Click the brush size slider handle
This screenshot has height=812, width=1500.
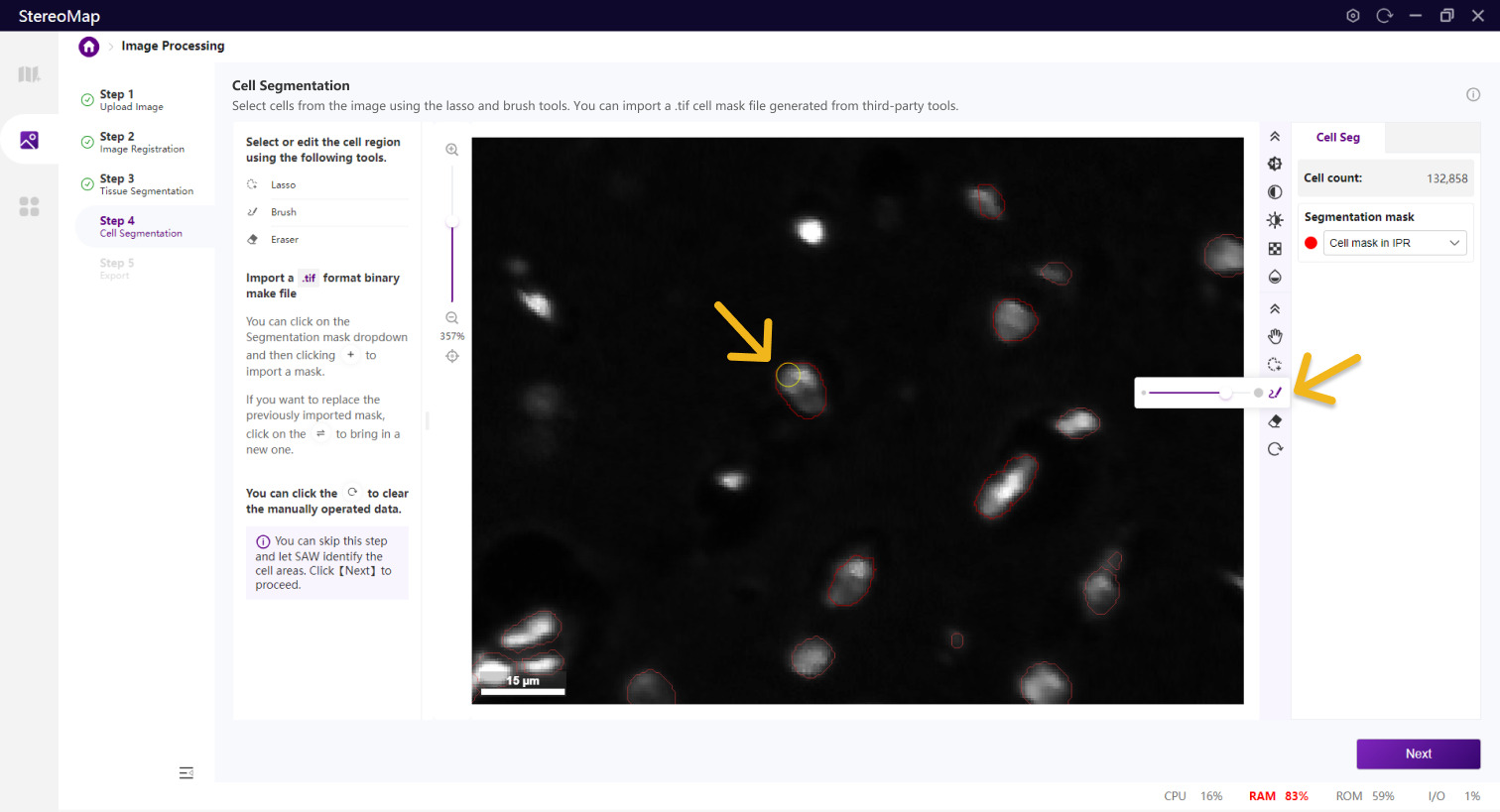click(x=1226, y=394)
